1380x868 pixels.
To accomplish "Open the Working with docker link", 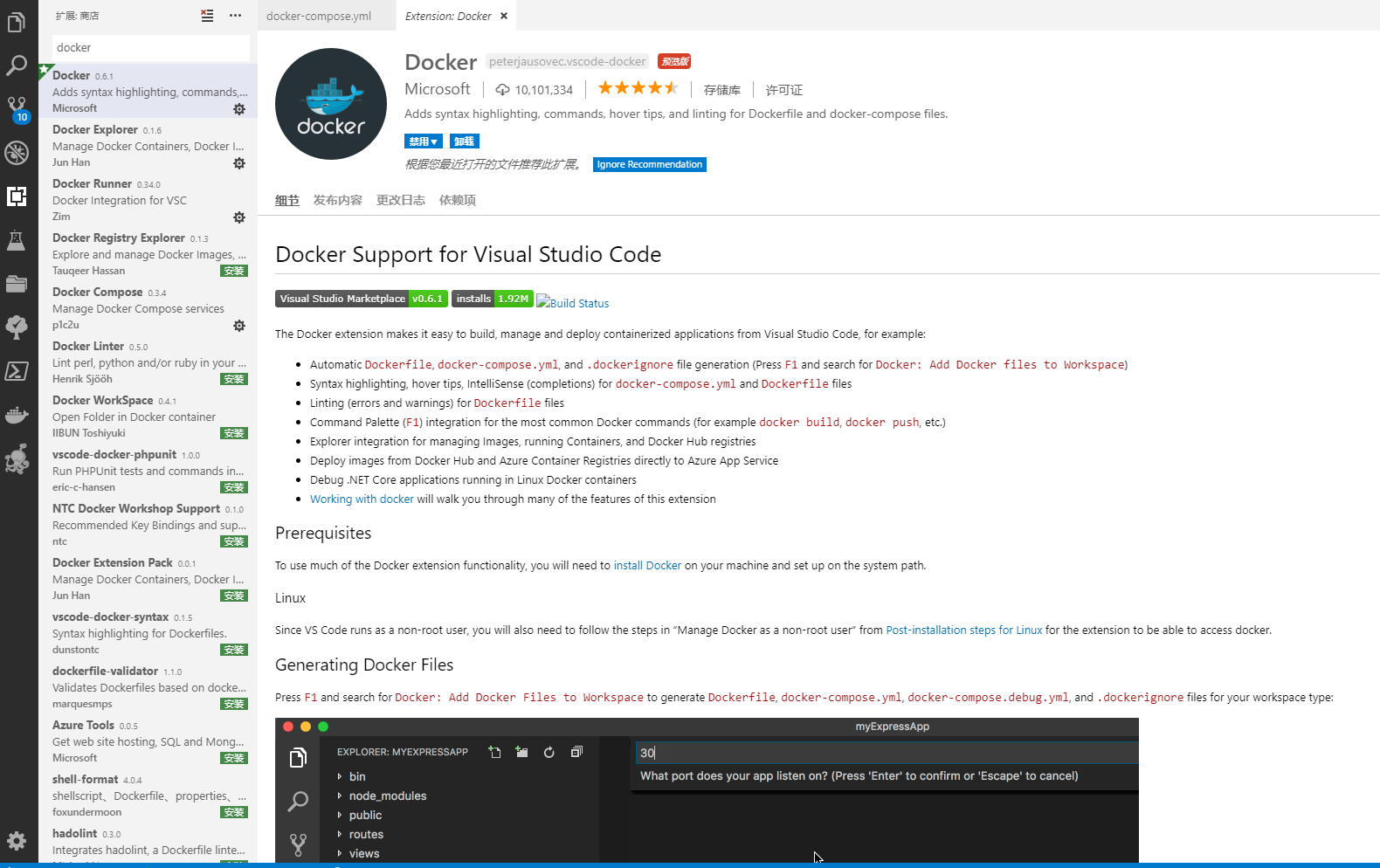I will coord(362,499).
